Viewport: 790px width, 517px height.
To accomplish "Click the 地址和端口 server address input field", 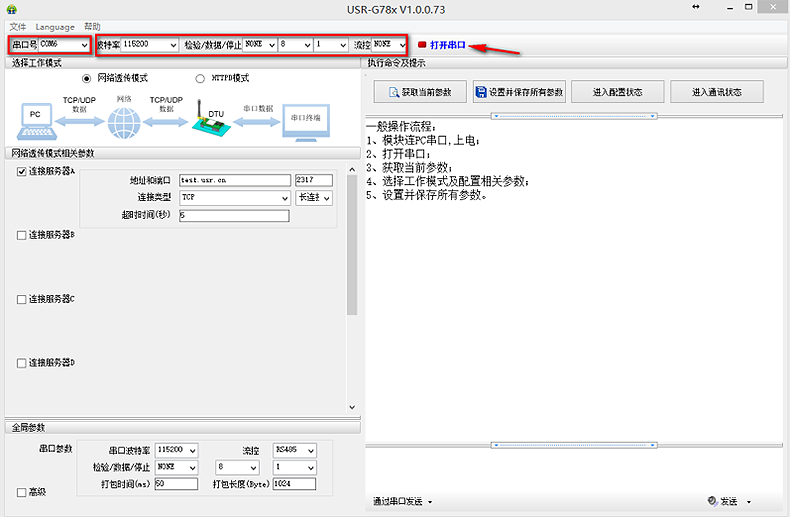I will pyautogui.click(x=234, y=180).
